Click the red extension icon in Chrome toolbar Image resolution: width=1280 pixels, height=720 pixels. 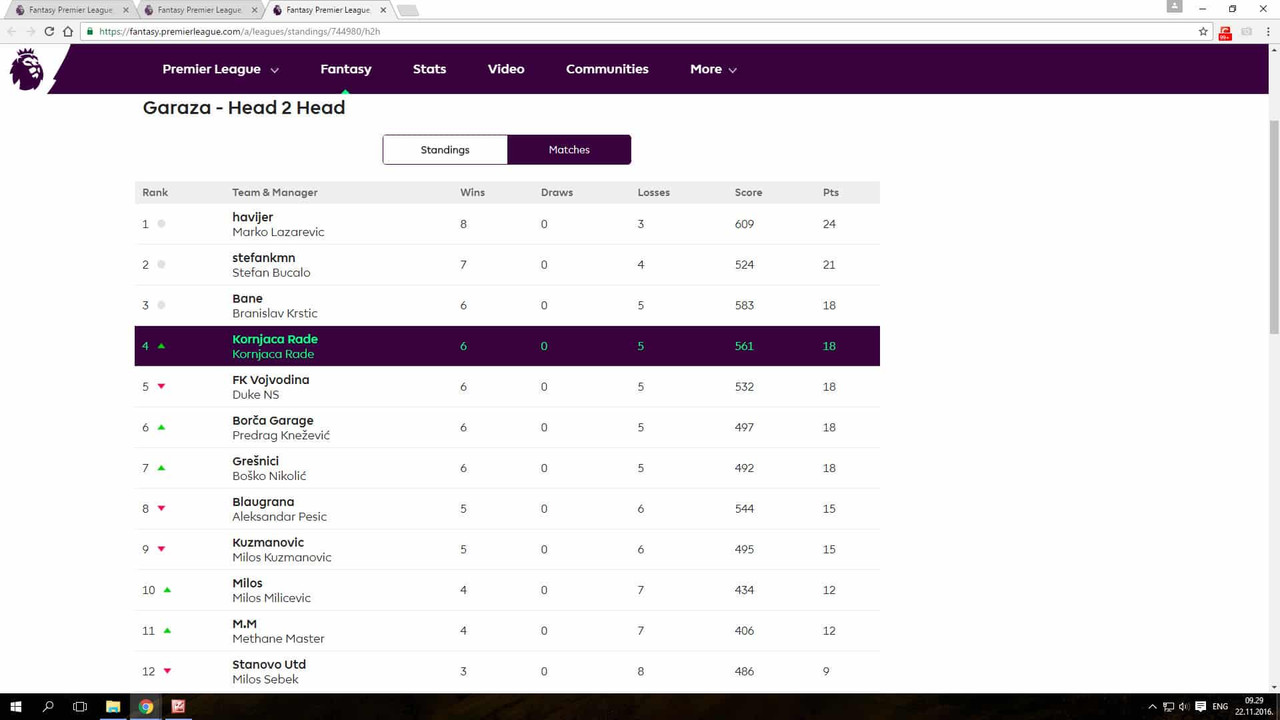point(1225,32)
